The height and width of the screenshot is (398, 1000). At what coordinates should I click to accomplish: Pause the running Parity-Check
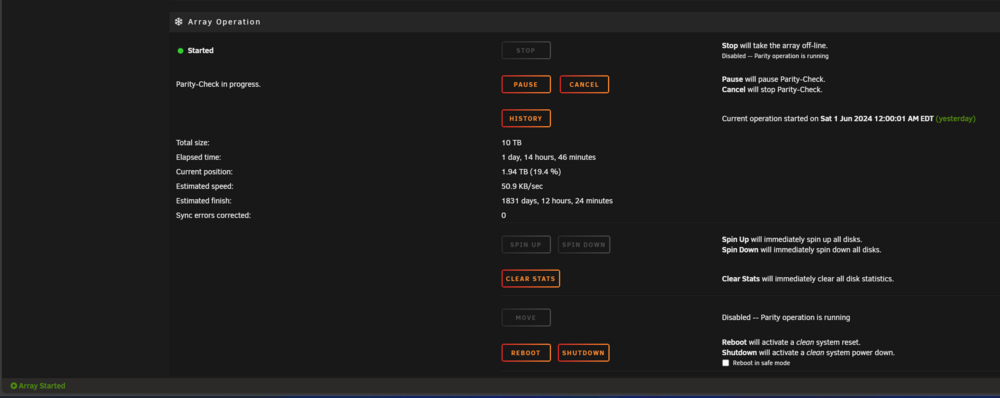[x=526, y=85]
